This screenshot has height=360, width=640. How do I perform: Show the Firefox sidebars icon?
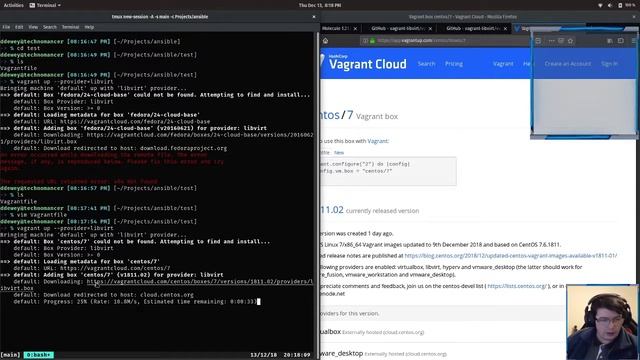[620, 41]
